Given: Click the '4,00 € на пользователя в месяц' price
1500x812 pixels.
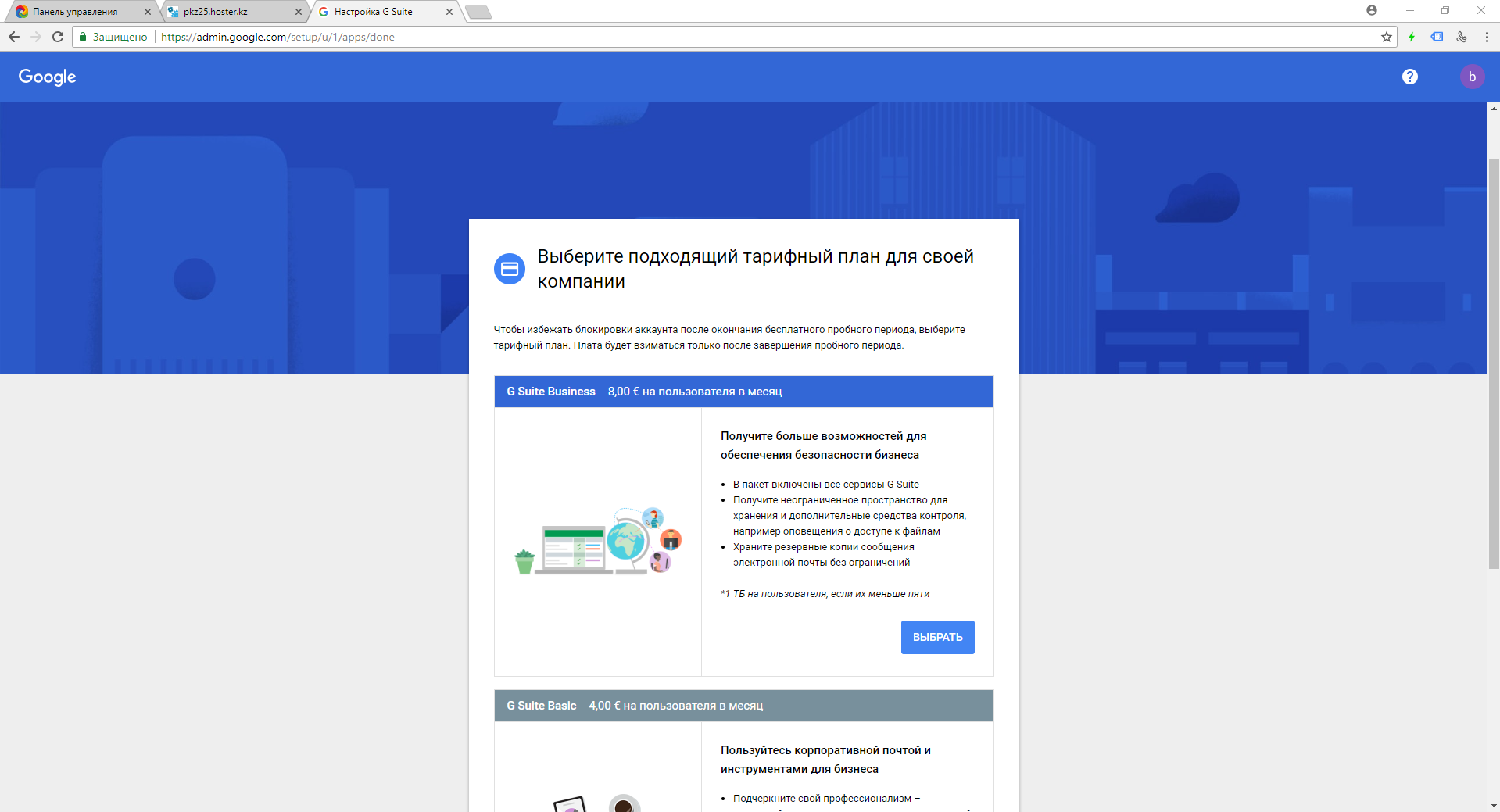Looking at the screenshot, I should 676,706.
